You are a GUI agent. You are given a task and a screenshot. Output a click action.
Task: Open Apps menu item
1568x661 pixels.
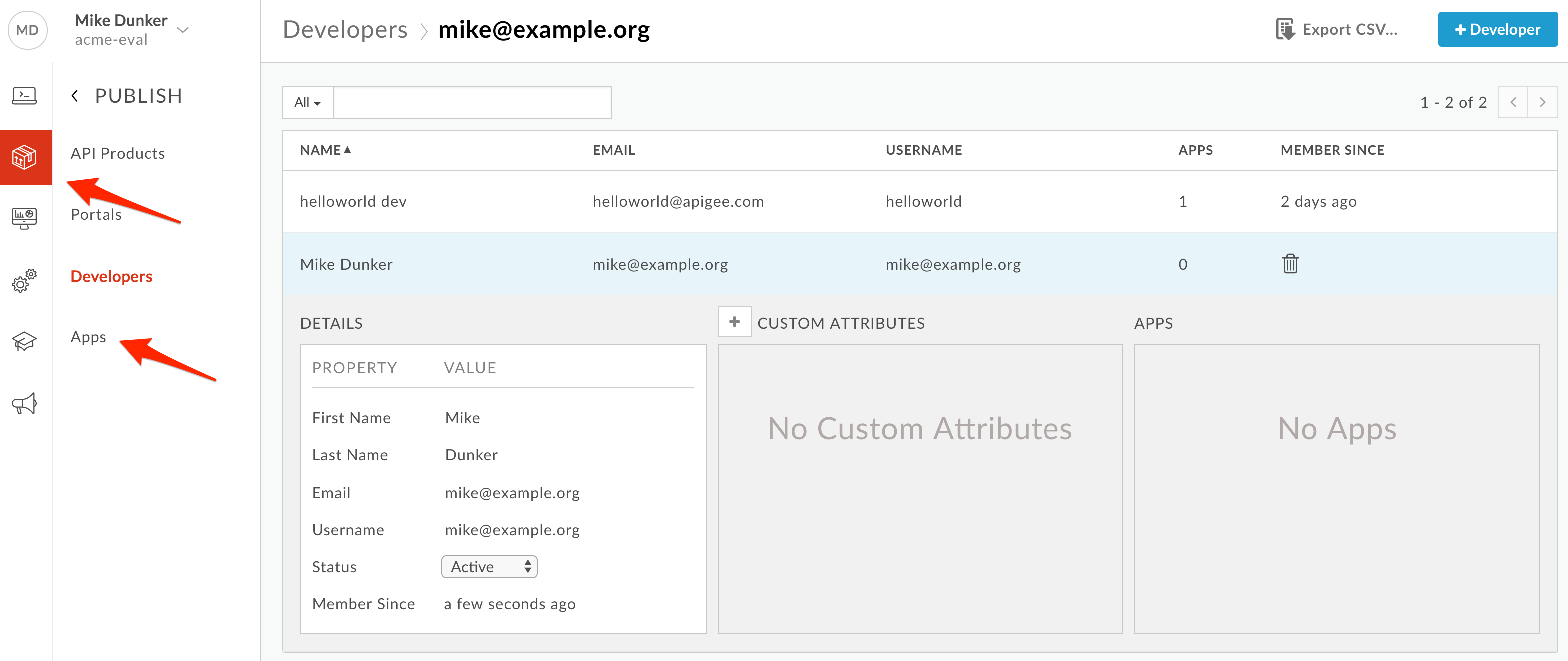click(x=88, y=337)
